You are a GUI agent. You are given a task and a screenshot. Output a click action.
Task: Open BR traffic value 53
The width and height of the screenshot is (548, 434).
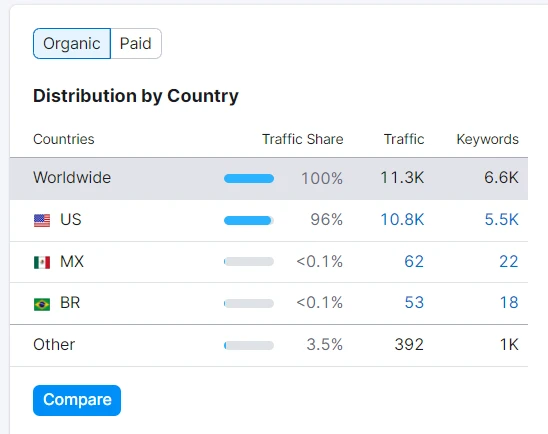point(414,303)
